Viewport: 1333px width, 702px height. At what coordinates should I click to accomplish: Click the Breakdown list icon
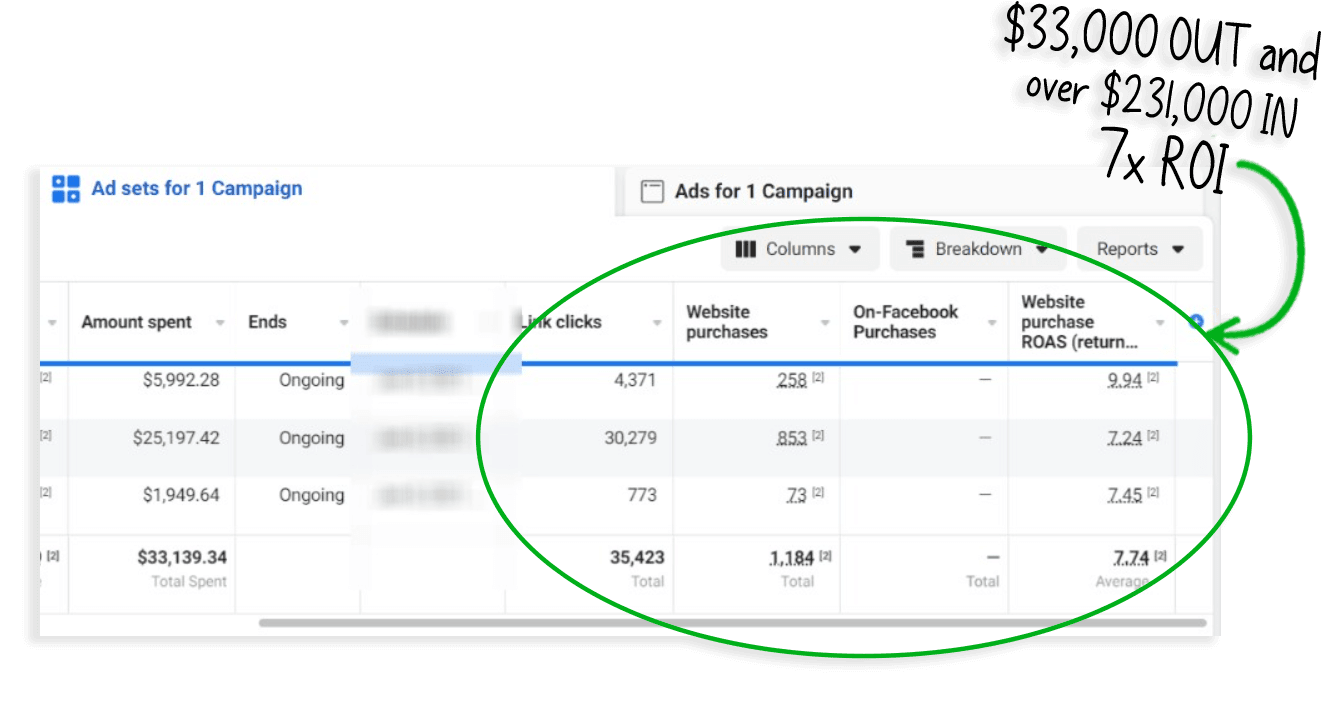click(914, 249)
